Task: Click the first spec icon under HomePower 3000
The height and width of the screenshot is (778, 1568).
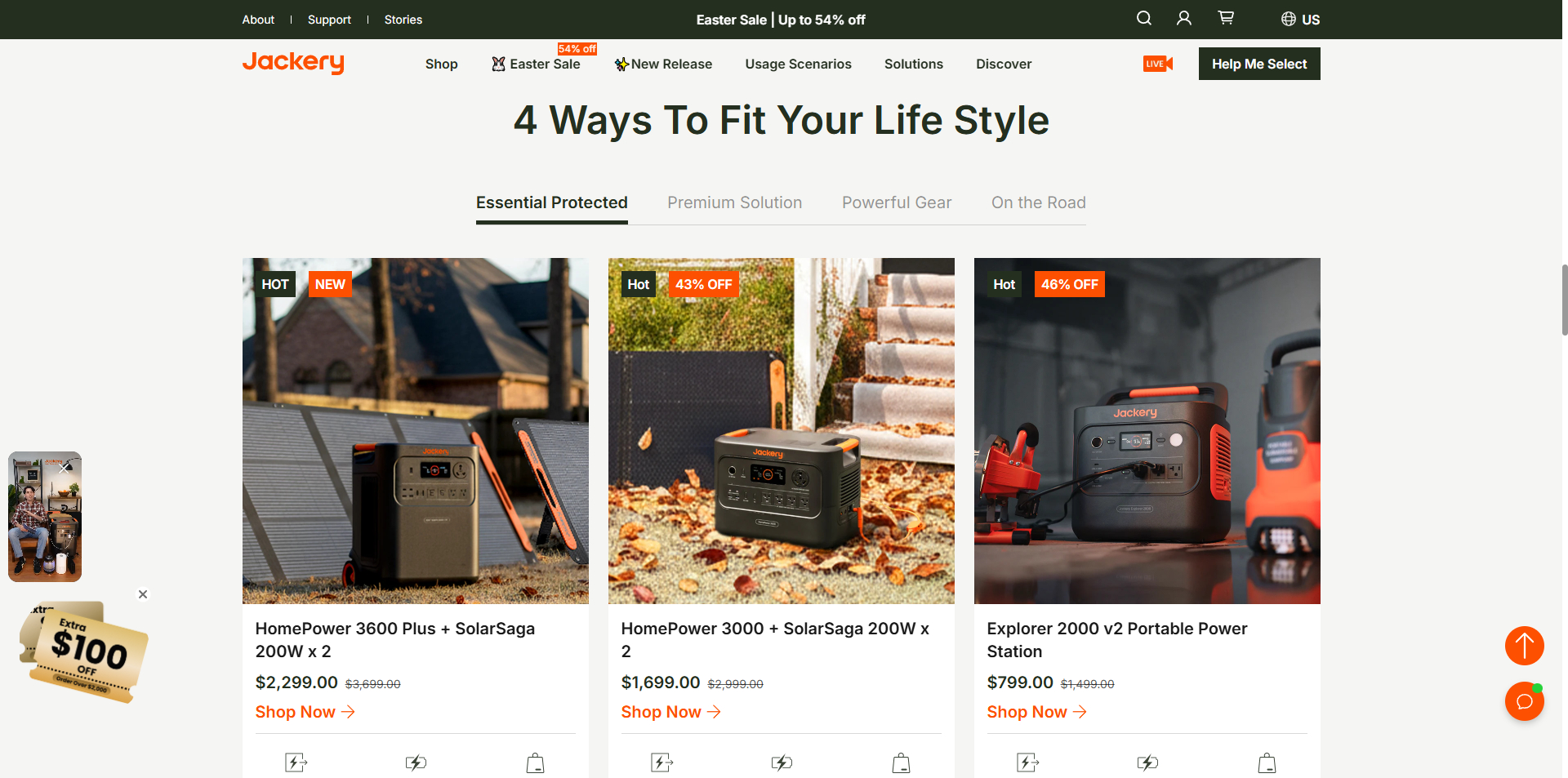Action: (661, 762)
